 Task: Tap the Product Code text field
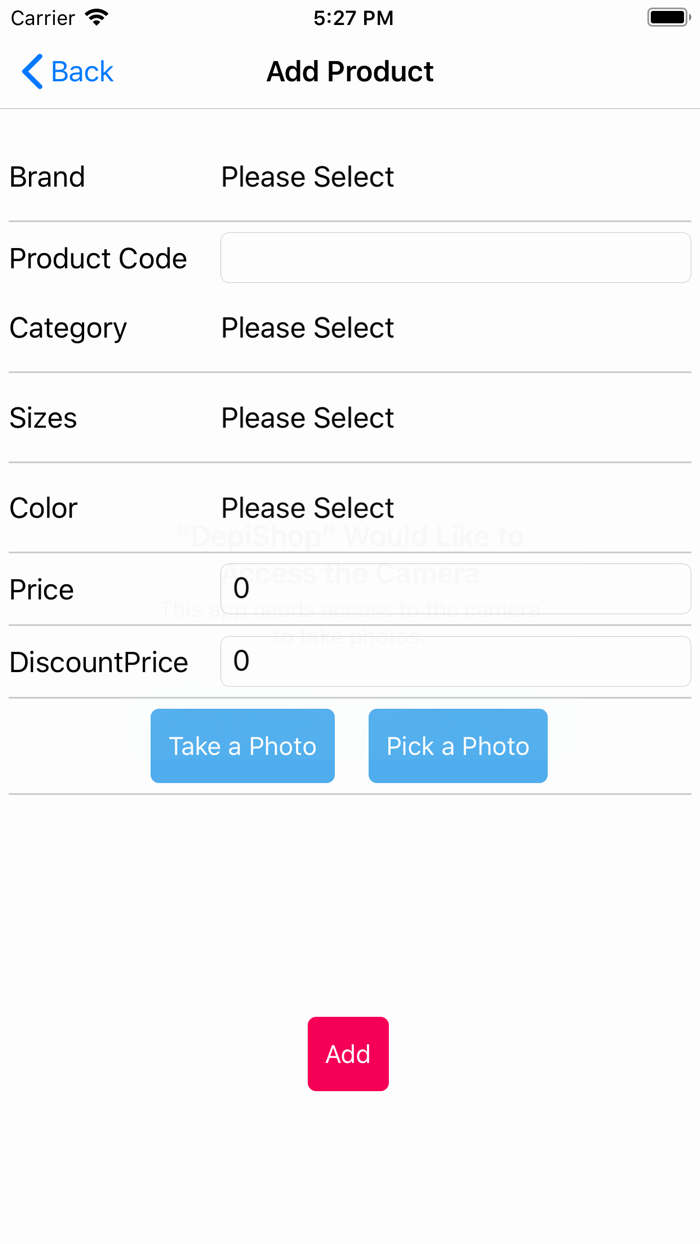[455, 257]
